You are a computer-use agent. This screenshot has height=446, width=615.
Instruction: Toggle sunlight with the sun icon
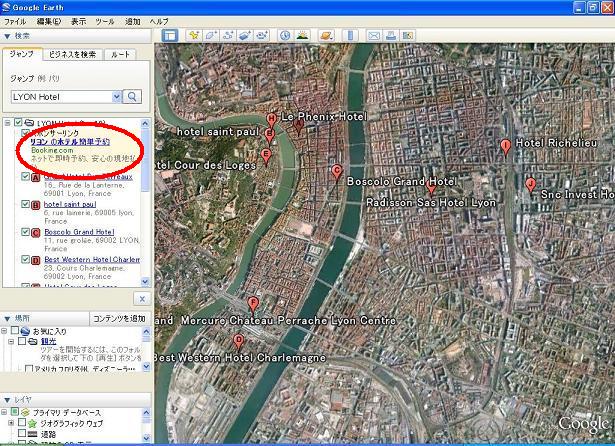pyautogui.click(x=302, y=36)
